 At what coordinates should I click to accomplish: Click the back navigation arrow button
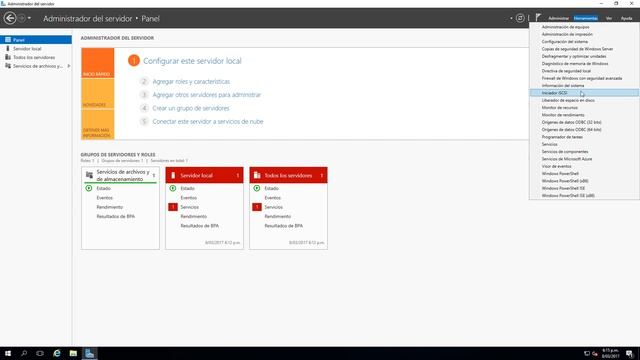[10, 18]
